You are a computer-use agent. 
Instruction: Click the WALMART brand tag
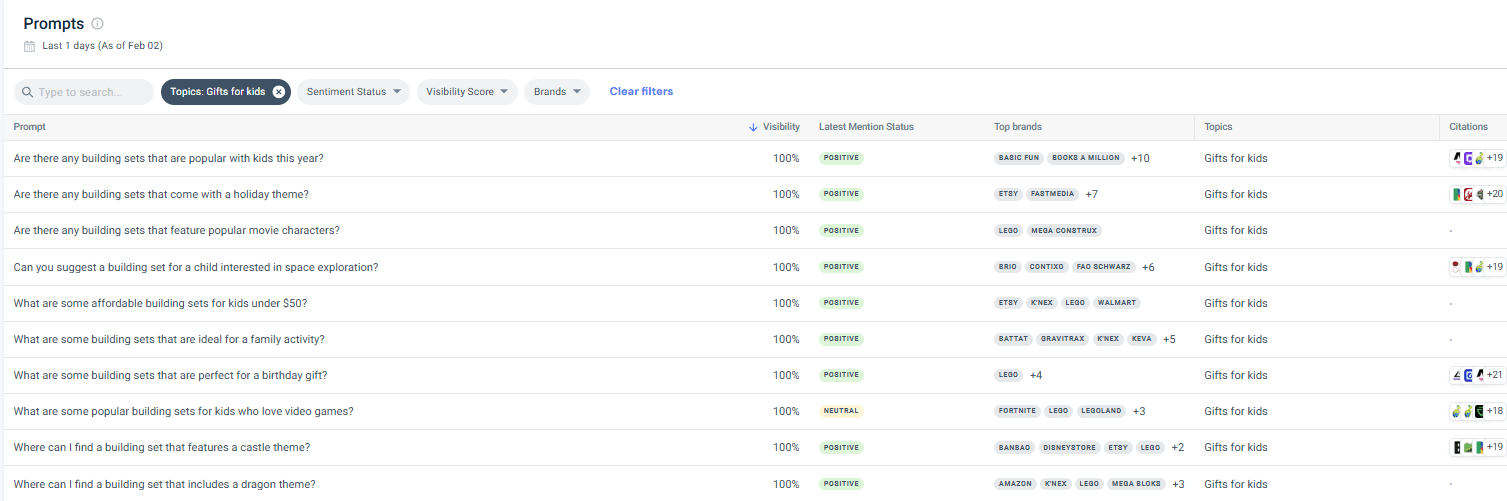click(x=1116, y=303)
